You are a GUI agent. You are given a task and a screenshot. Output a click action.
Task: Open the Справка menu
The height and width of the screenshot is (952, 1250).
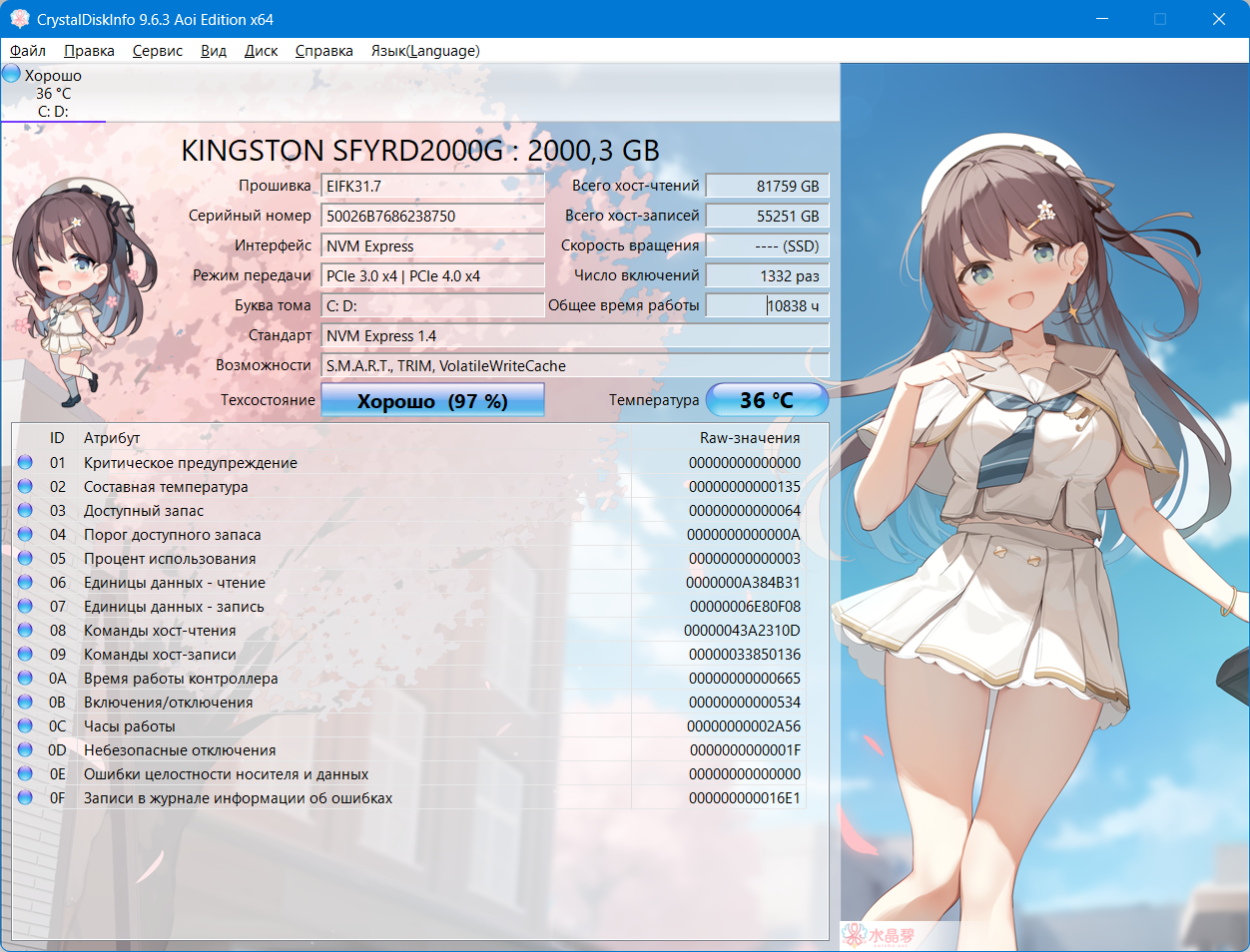[323, 51]
